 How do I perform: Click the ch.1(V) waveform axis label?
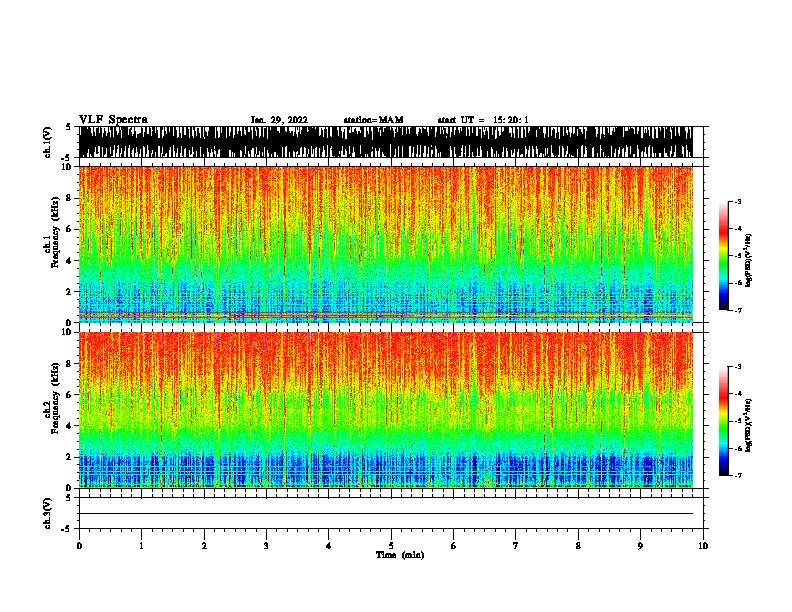[x=48, y=142]
